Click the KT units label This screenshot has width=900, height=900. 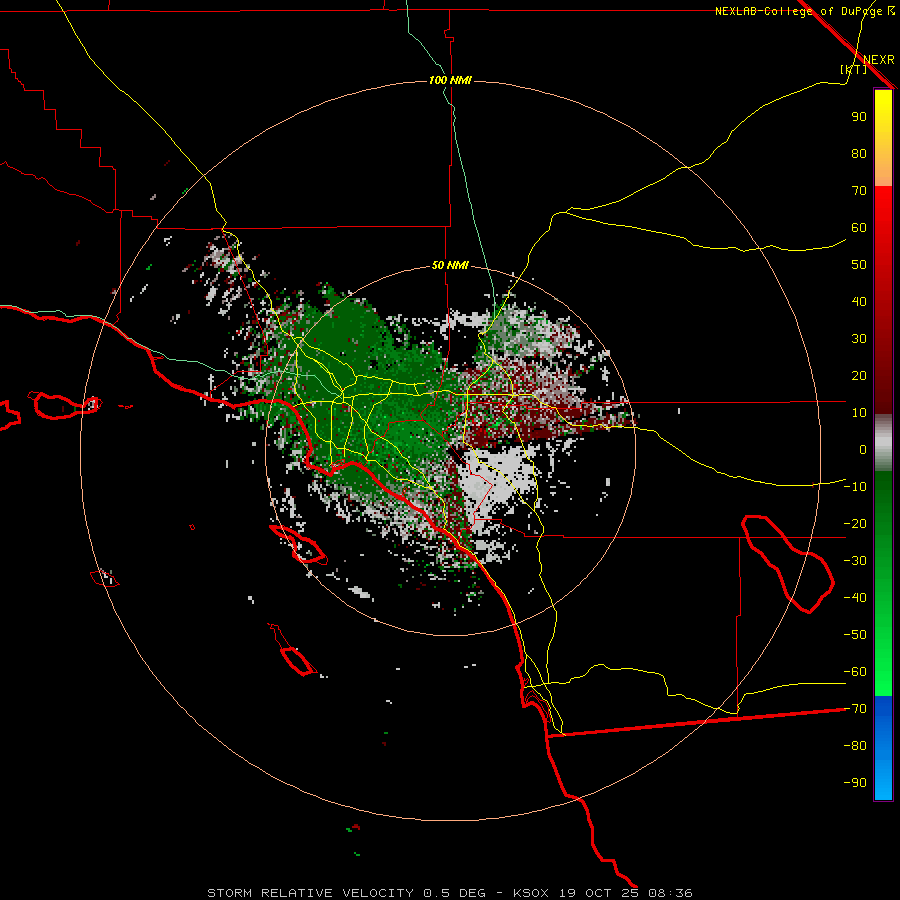854,69
